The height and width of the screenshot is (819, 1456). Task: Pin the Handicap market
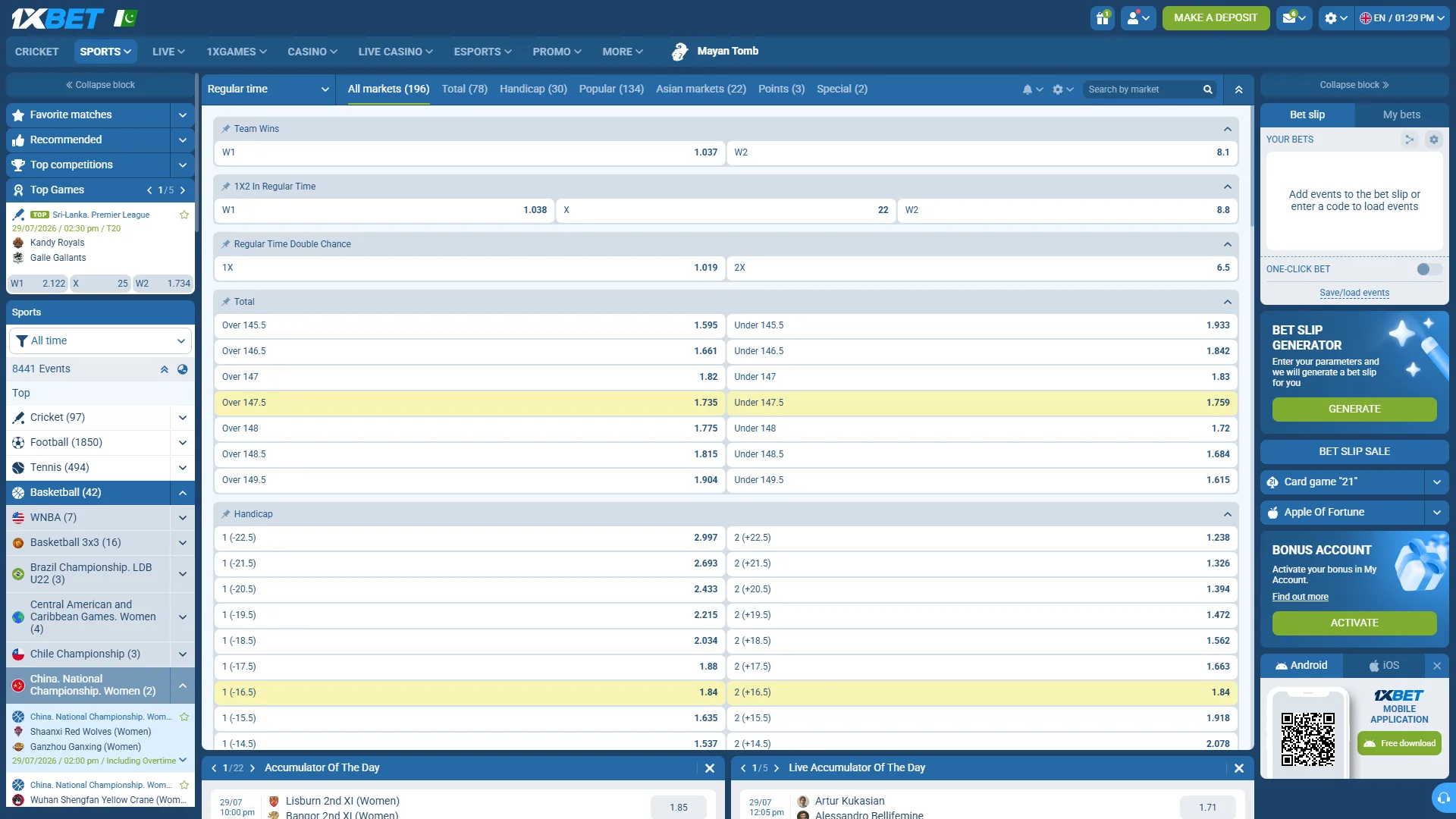point(225,514)
